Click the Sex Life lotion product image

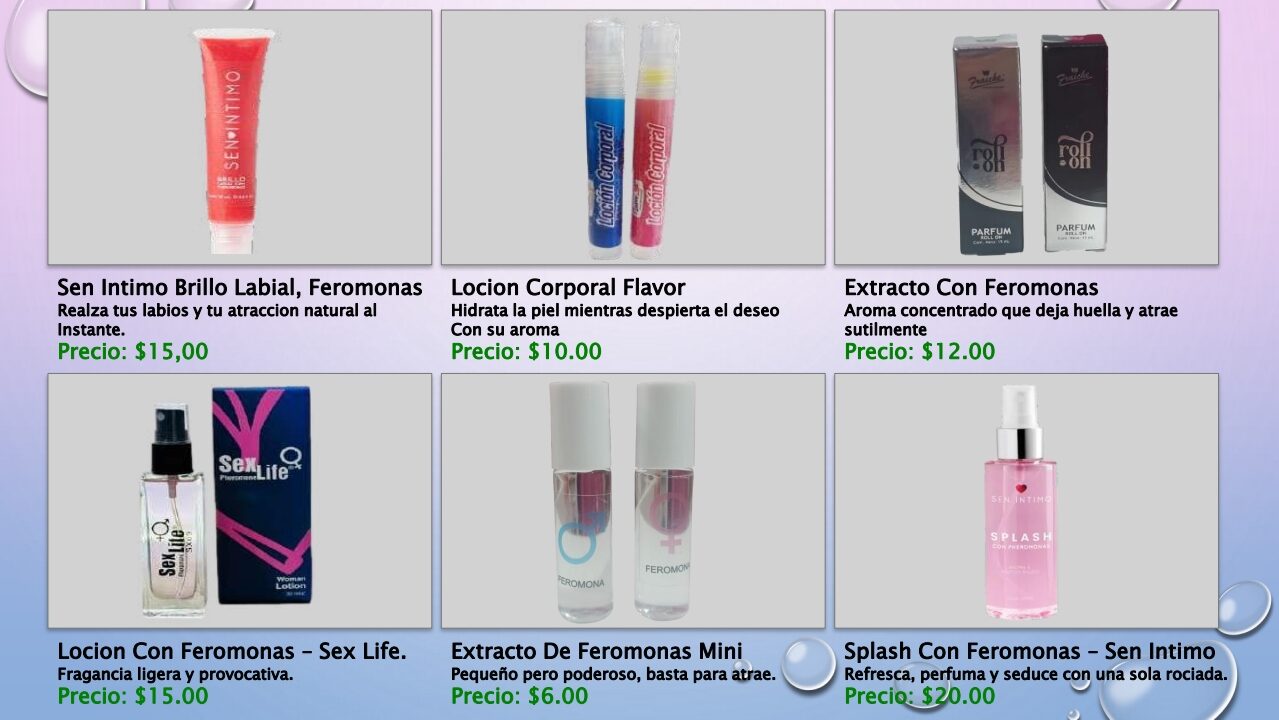240,501
